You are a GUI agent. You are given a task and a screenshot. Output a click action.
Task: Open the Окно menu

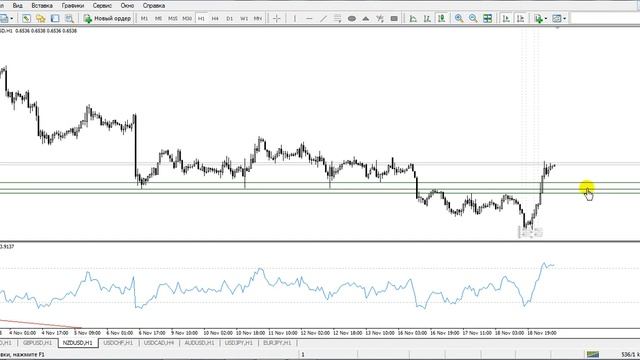click(x=127, y=6)
